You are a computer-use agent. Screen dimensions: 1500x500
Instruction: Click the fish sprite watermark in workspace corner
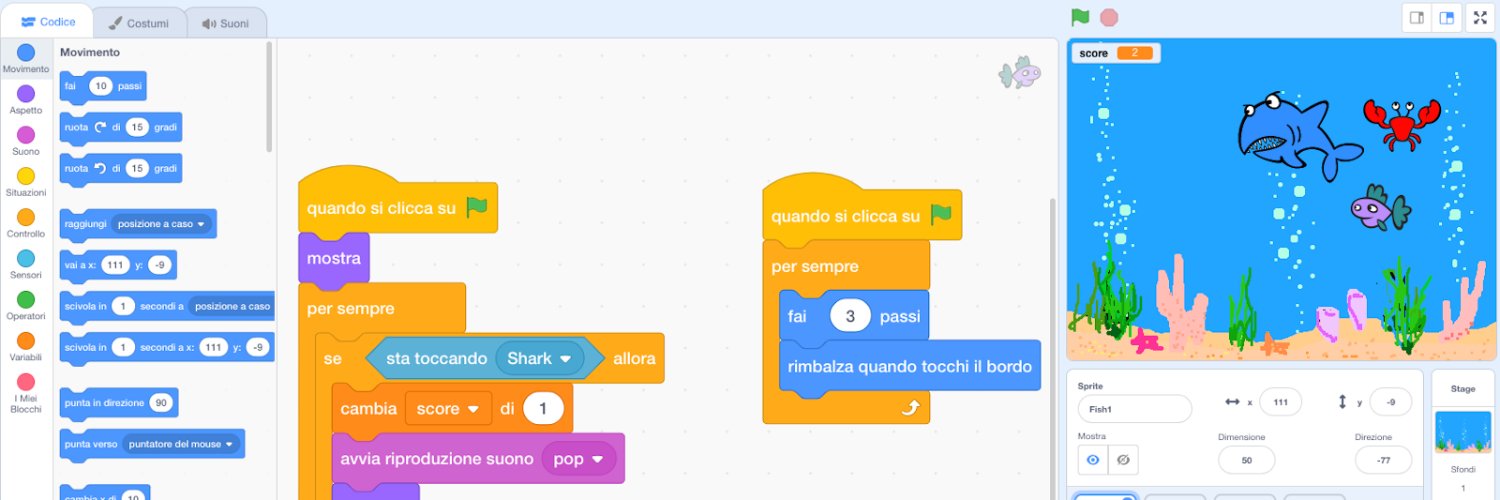click(x=1020, y=72)
